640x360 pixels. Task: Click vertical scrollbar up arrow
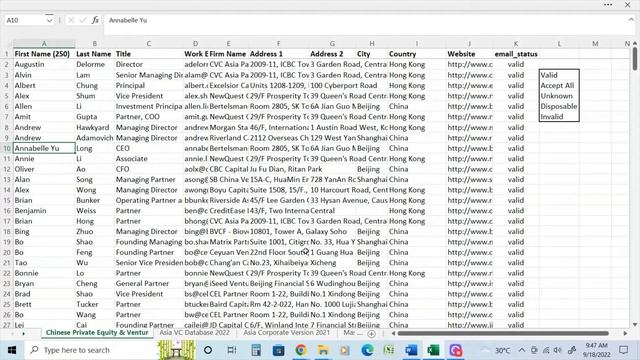click(635, 43)
